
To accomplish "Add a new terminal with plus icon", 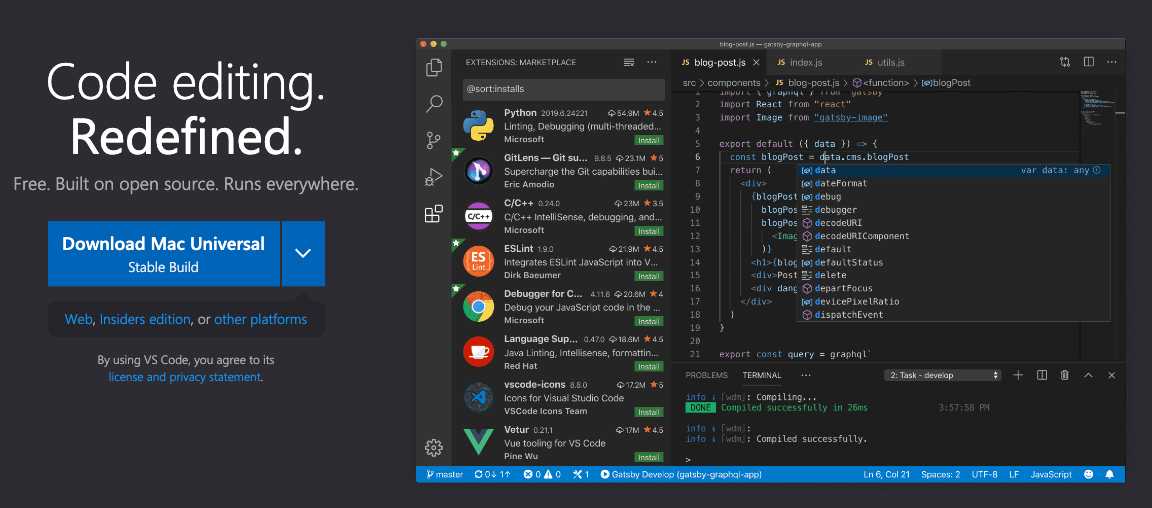I will [x=1018, y=375].
